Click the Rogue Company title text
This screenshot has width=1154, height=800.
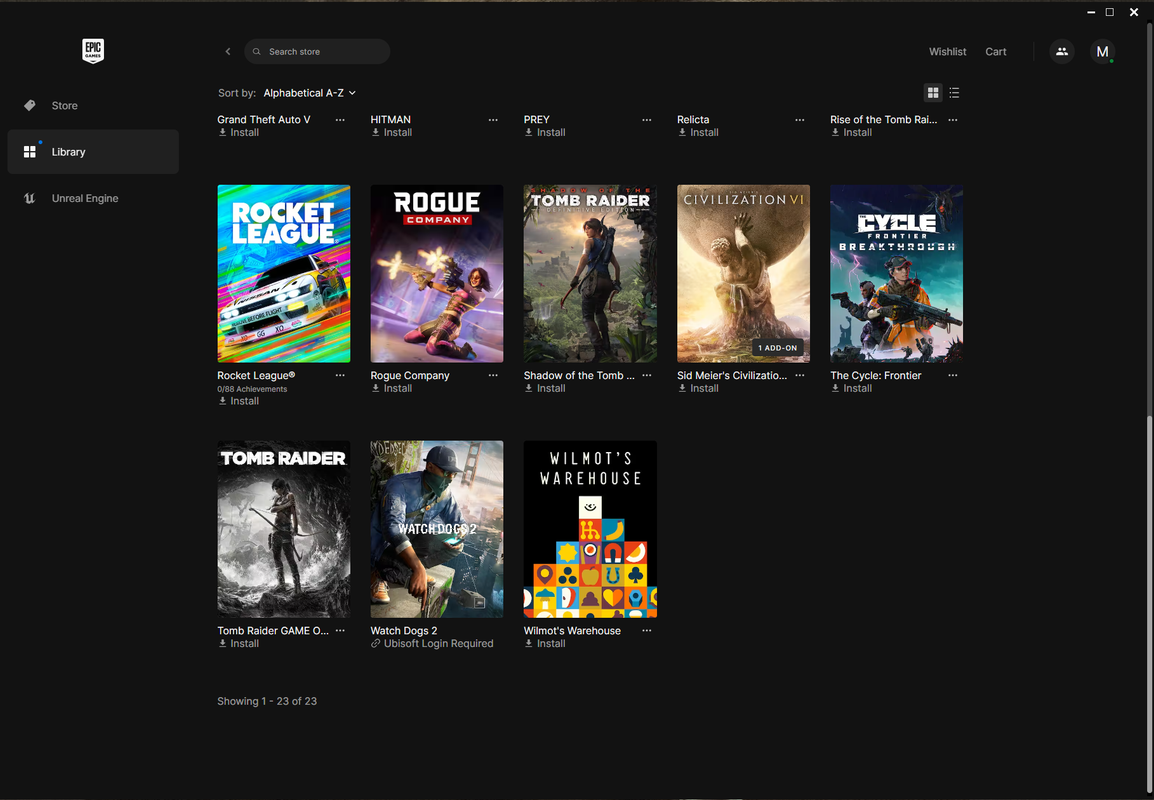[x=410, y=375]
